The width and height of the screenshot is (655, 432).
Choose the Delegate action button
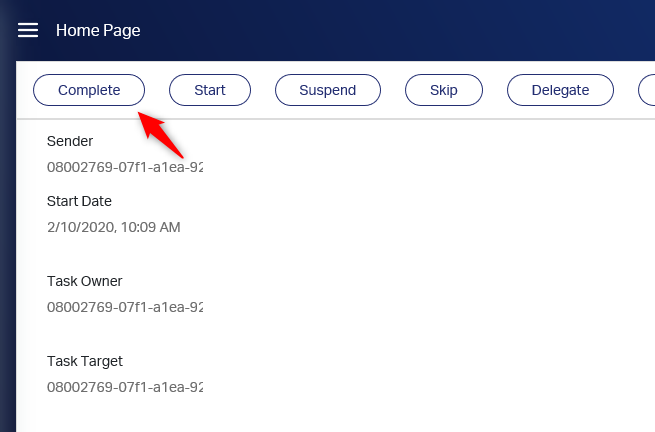[560, 90]
